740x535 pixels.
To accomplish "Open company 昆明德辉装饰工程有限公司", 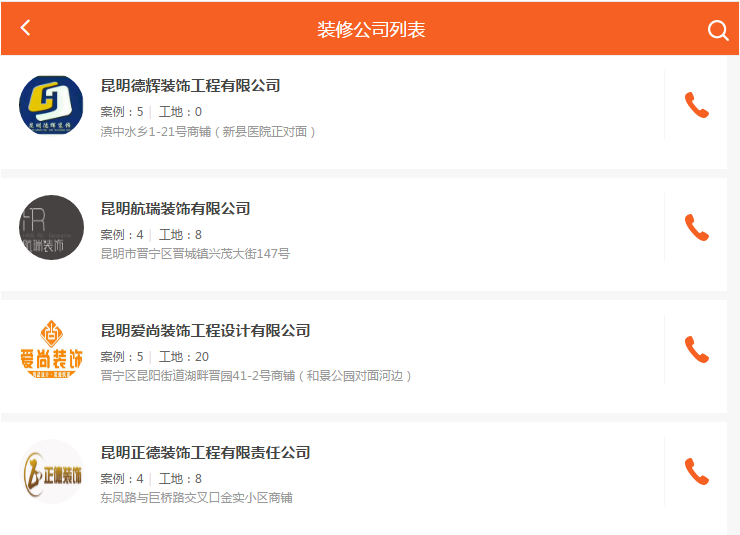I will tap(191, 86).
